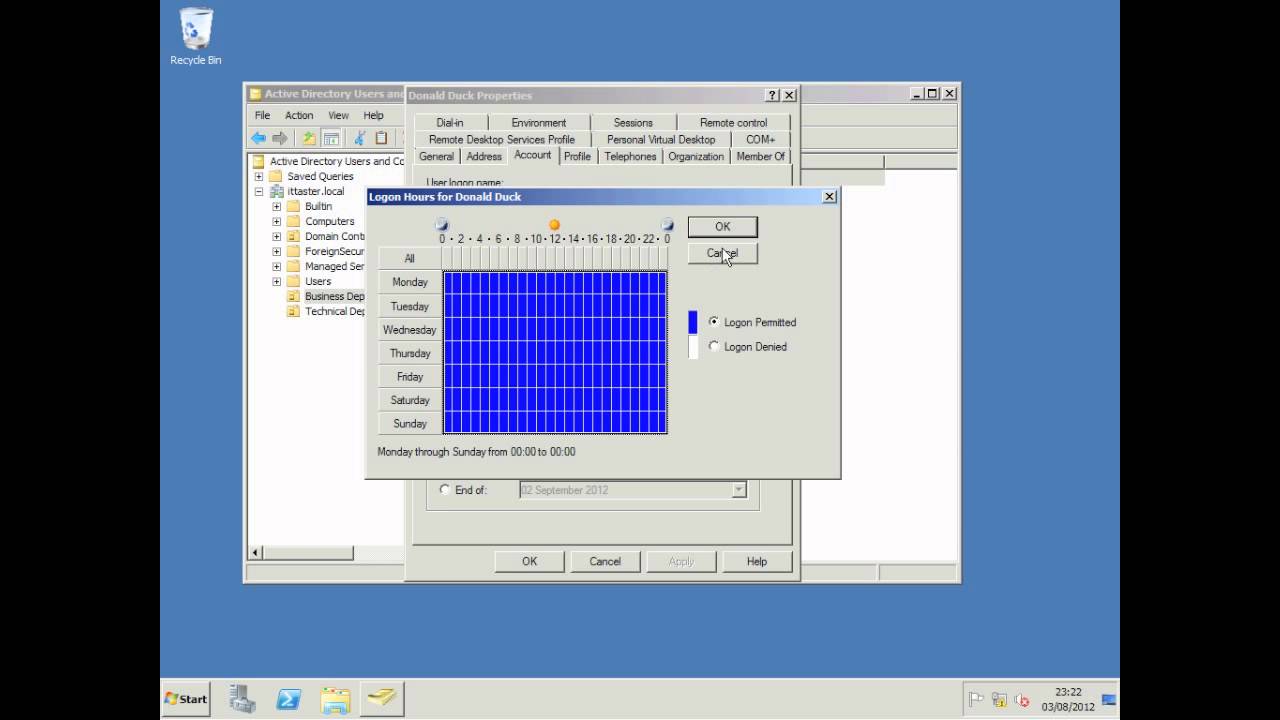Expand the Builtin container
1280x720 pixels.
point(276,206)
